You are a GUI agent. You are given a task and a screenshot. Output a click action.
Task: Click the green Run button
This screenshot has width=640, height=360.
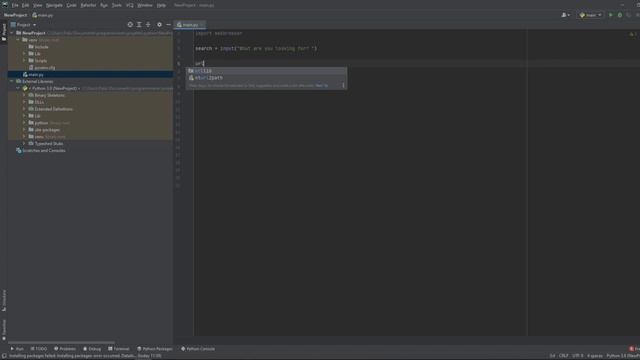point(611,15)
